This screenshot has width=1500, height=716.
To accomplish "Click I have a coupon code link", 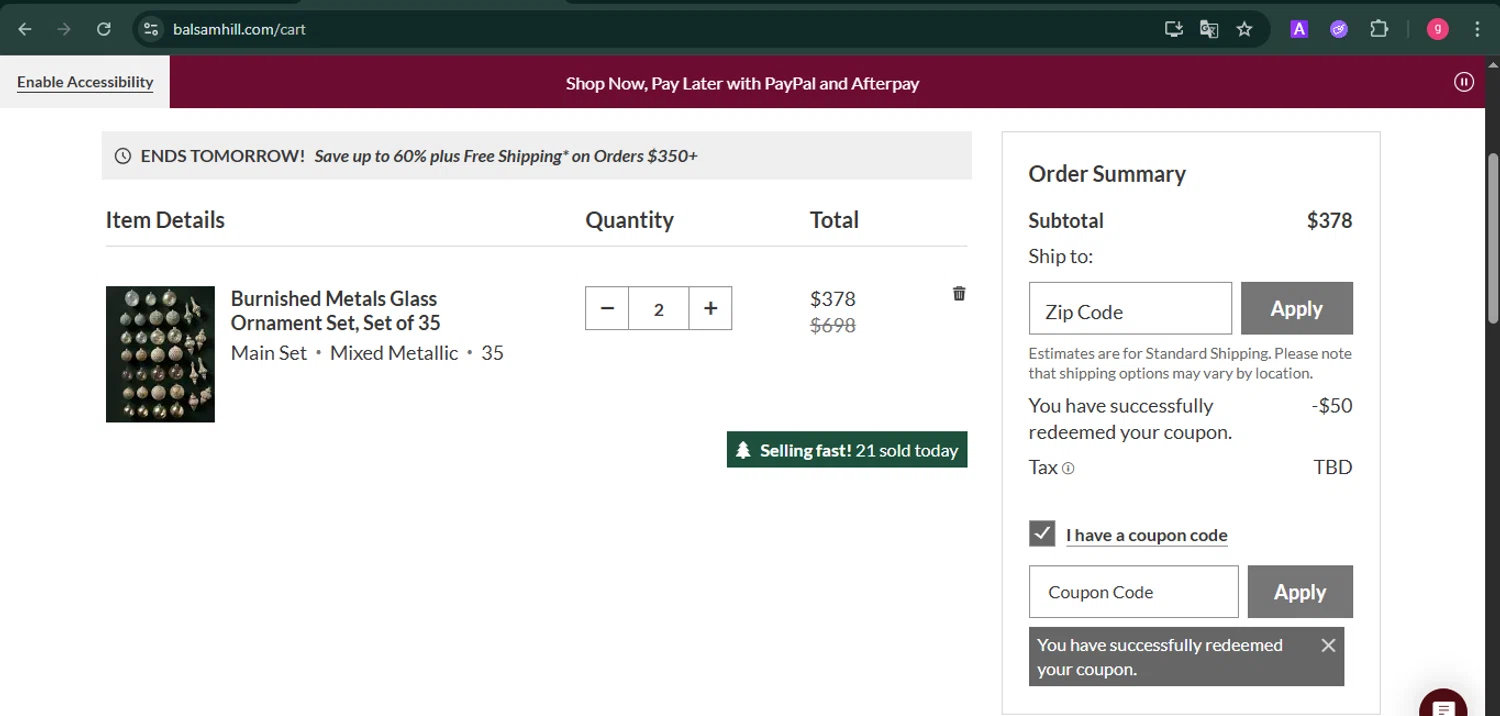I will coord(1147,535).
